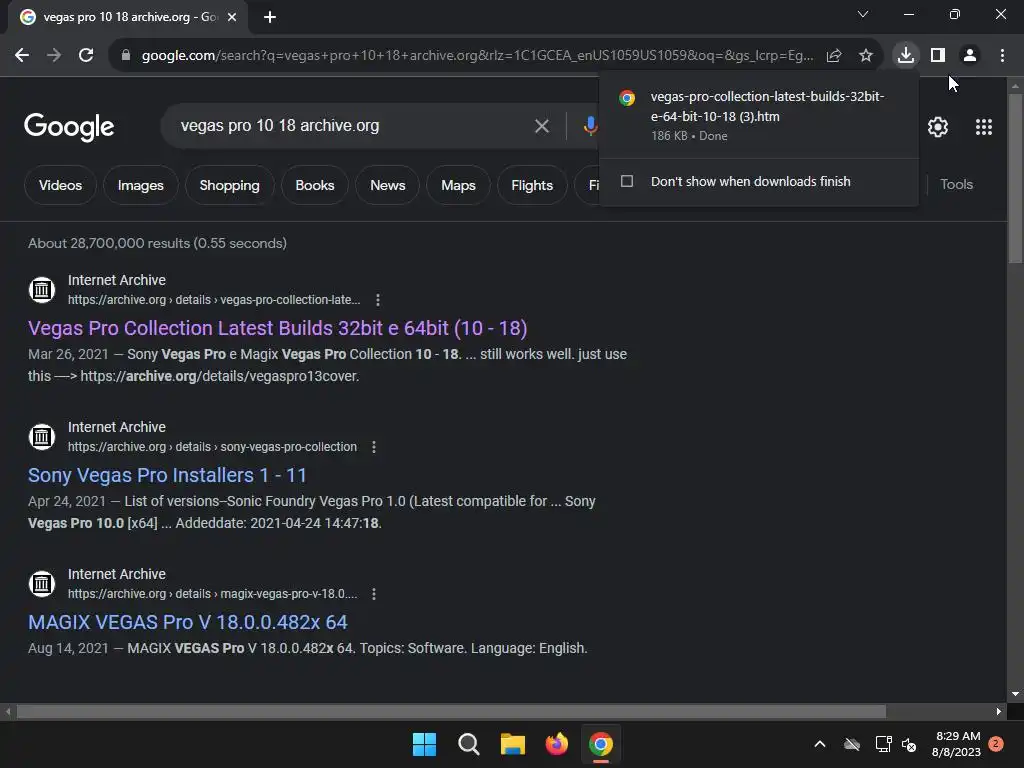Open the Chrome profile menu

(970, 56)
